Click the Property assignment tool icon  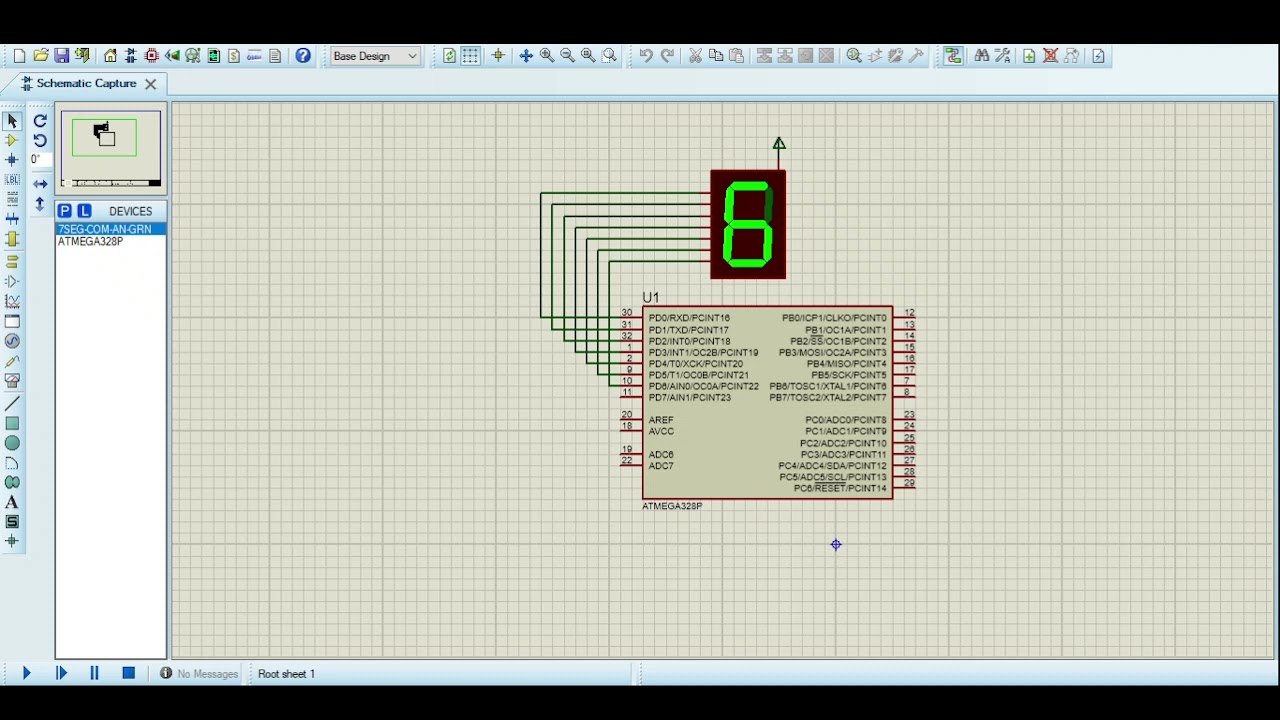pos(1002,56)
